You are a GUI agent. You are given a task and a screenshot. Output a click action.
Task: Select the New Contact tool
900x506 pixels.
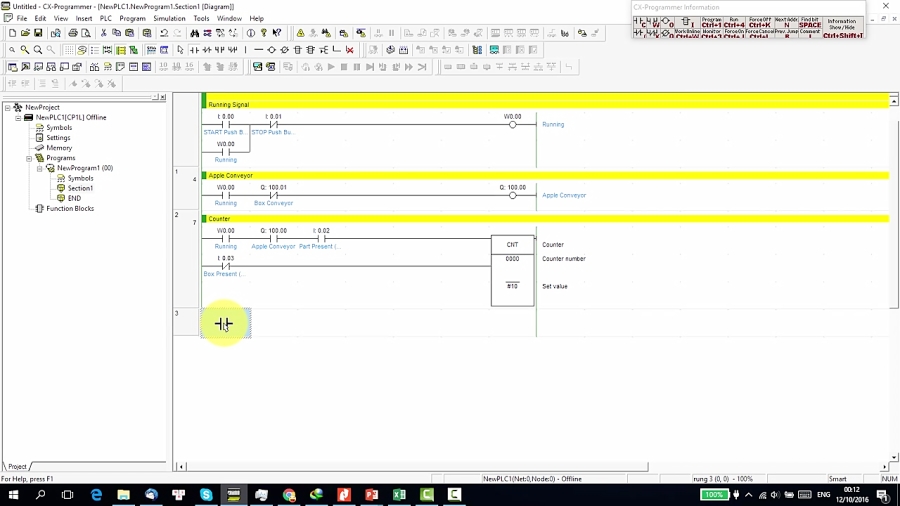click(194, 50)
